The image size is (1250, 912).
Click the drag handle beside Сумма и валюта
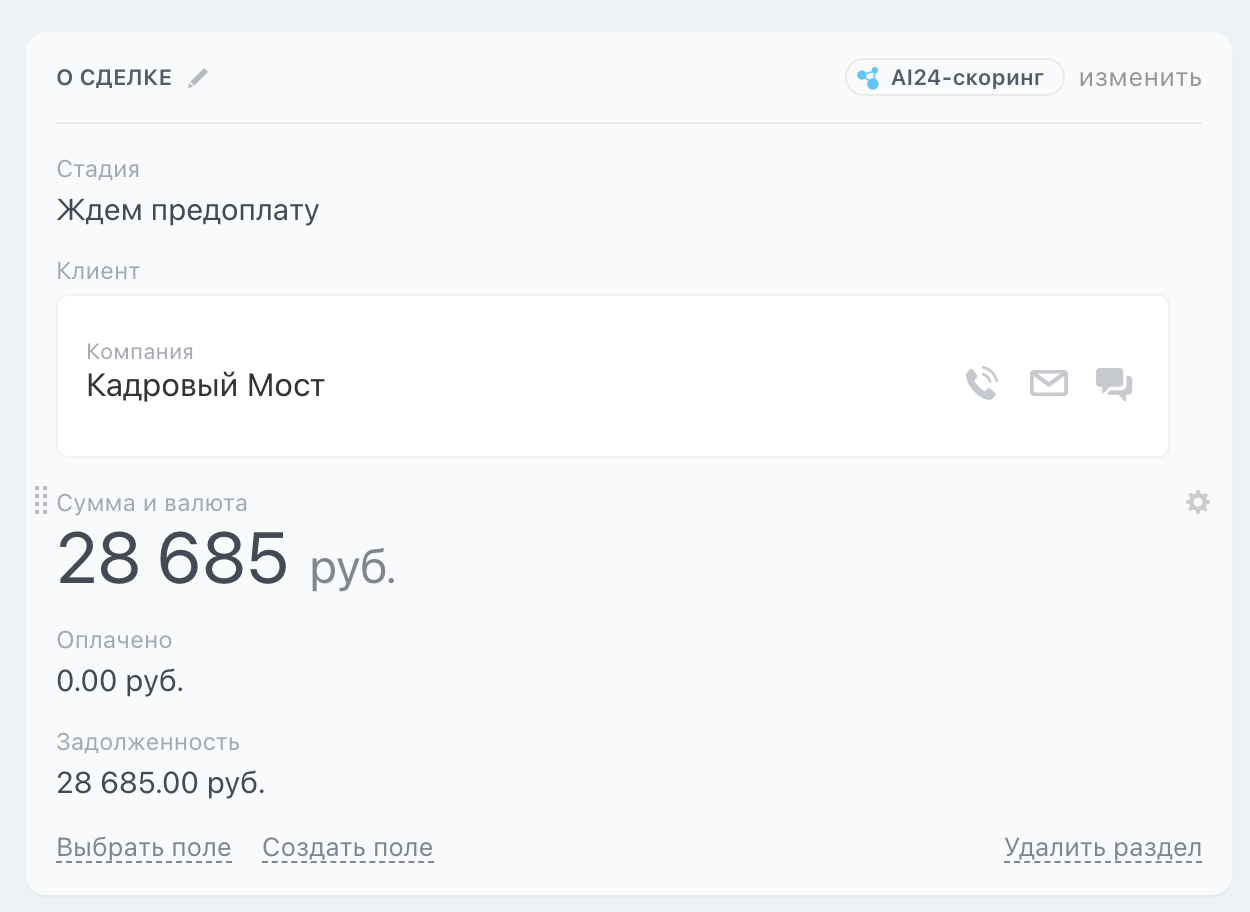(x=41, y=500)
